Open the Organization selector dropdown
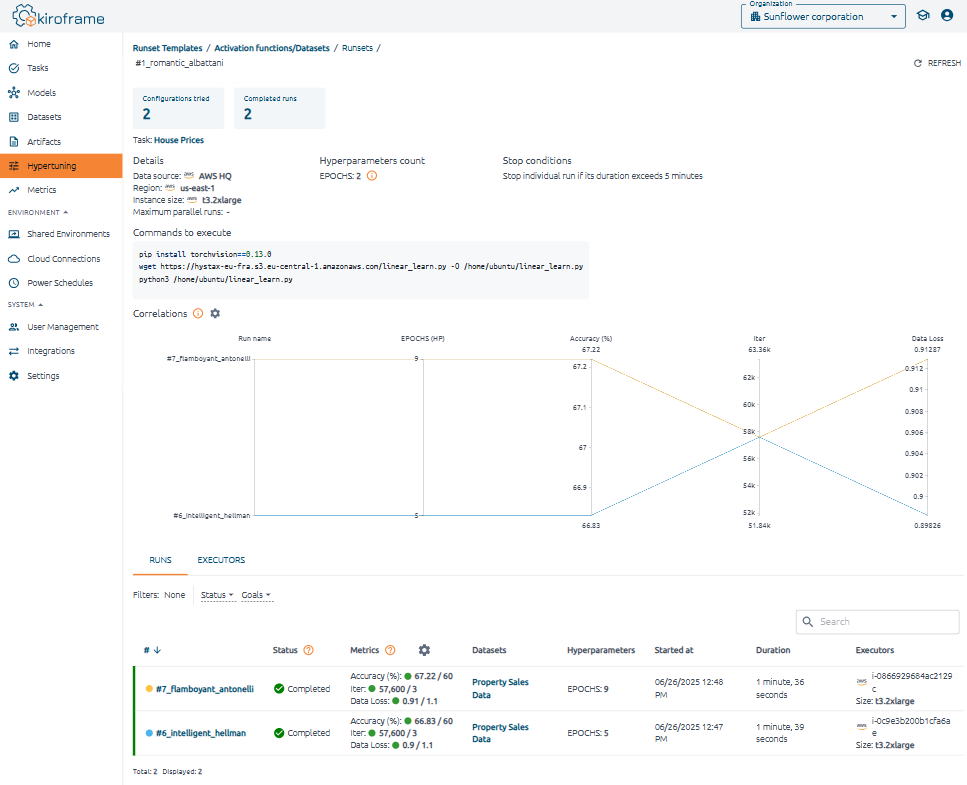This screenshot has height=785, width=967. pos(822,17)
